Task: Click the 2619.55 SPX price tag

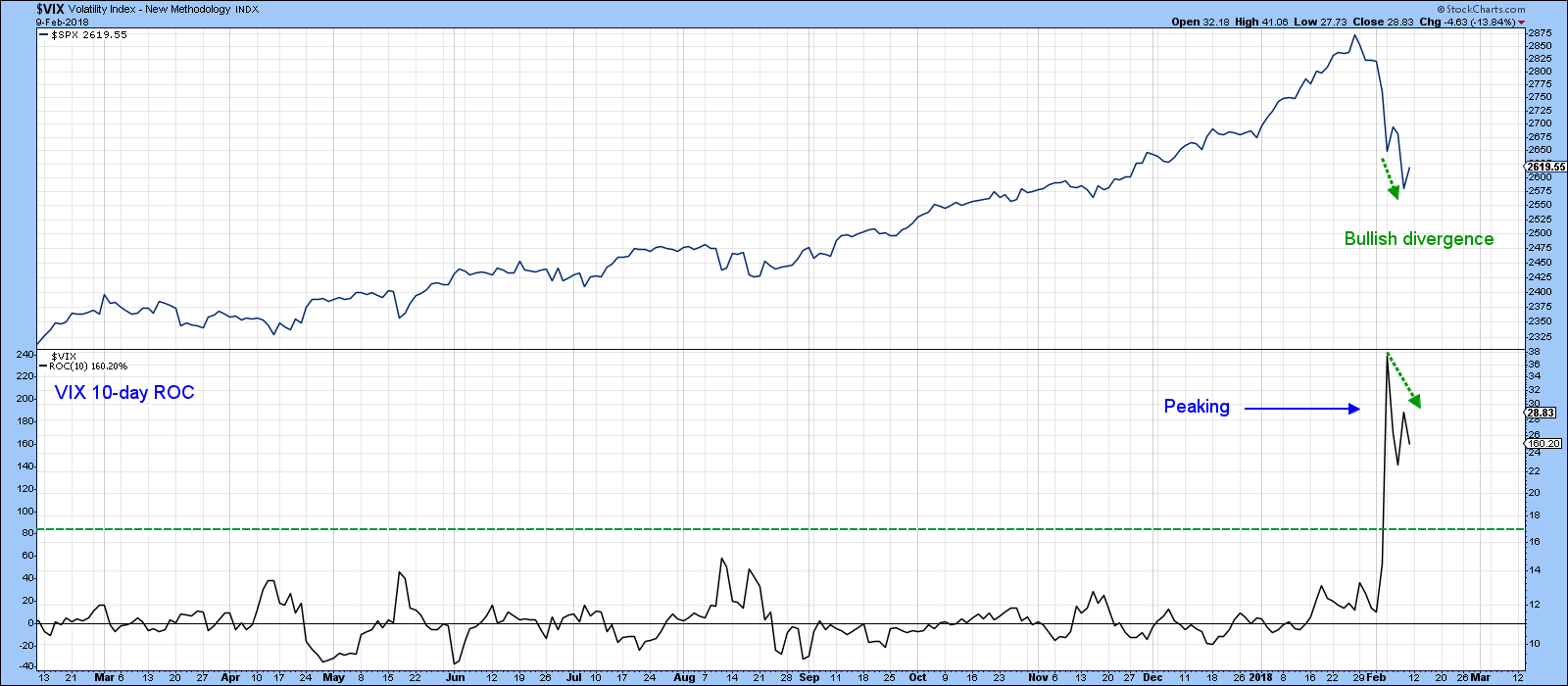Action: (1545, 167)
